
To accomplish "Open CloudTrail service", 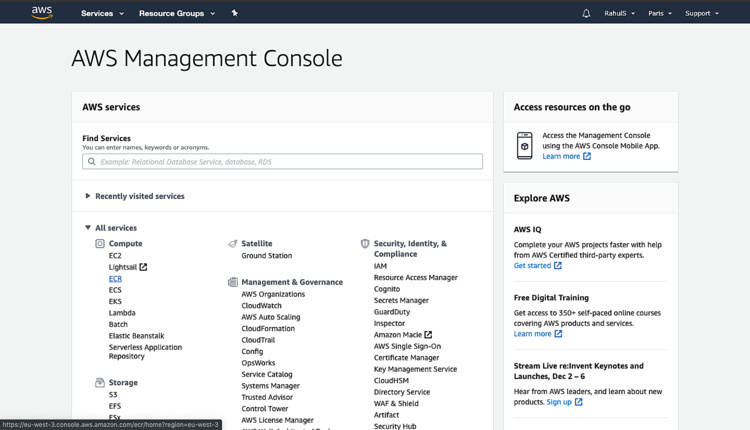I will (x=258, y=340).
